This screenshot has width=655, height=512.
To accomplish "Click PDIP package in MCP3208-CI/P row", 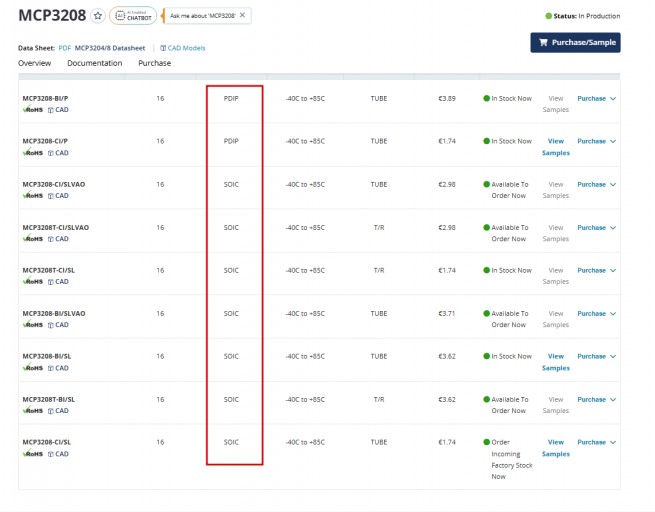I will (x=231, y=141).
